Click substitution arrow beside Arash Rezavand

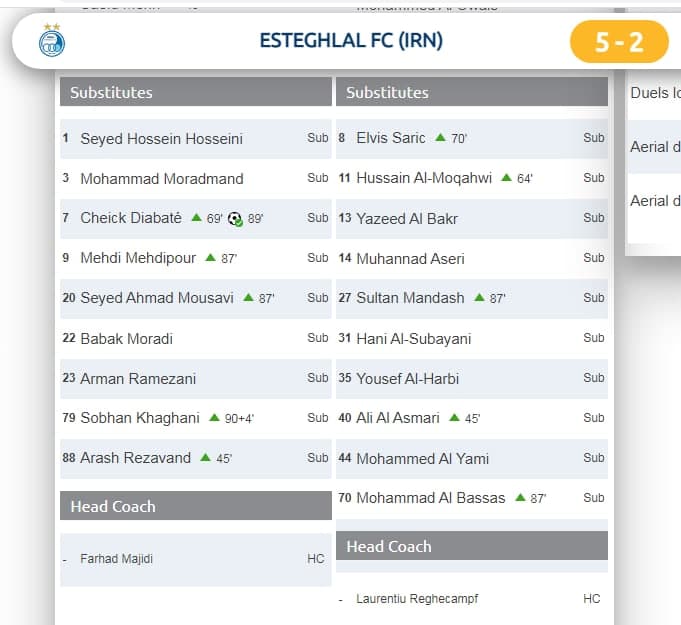[205, 458]
